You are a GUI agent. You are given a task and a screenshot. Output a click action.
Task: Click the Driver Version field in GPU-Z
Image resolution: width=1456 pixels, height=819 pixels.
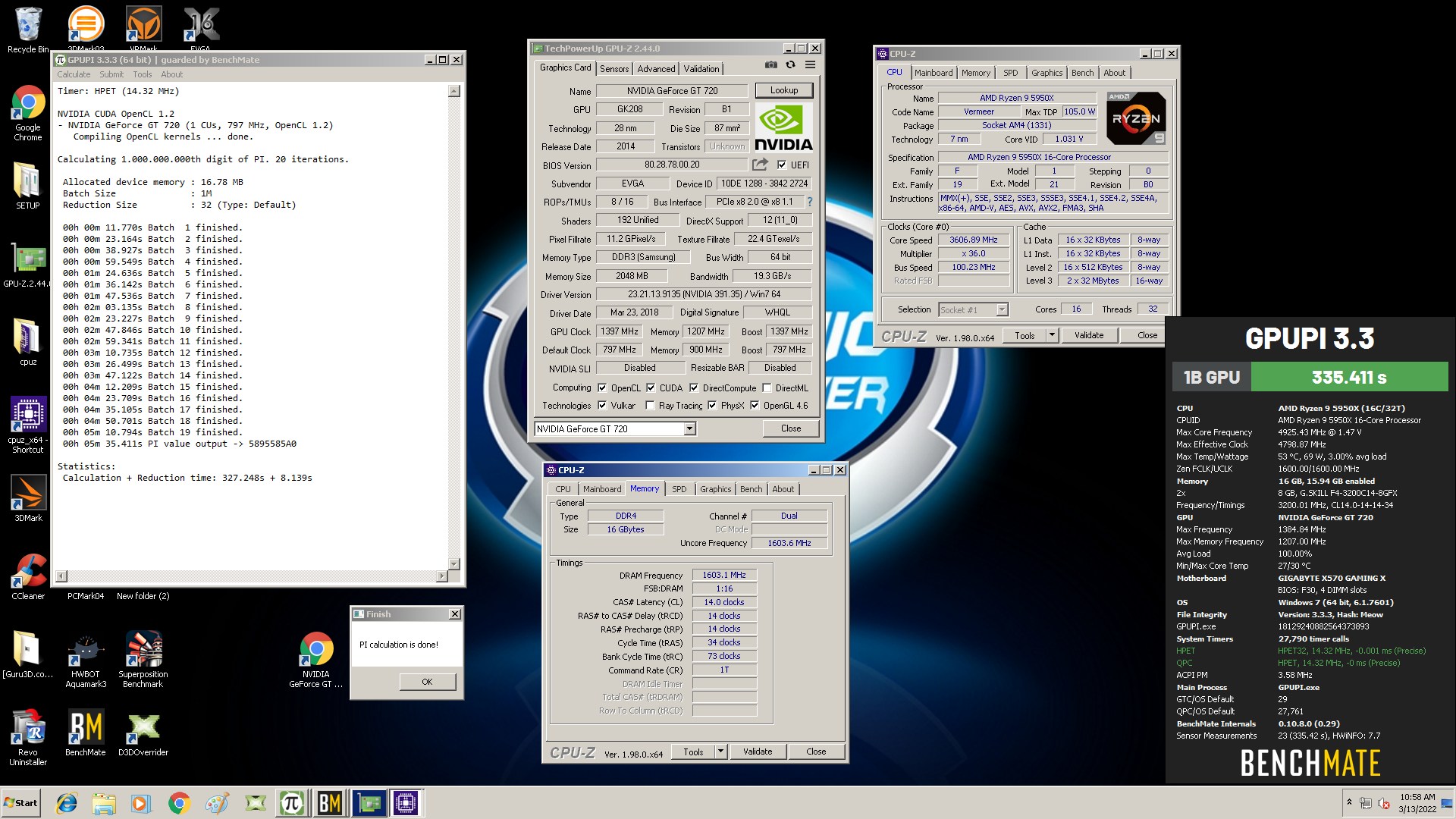(704, 294)
